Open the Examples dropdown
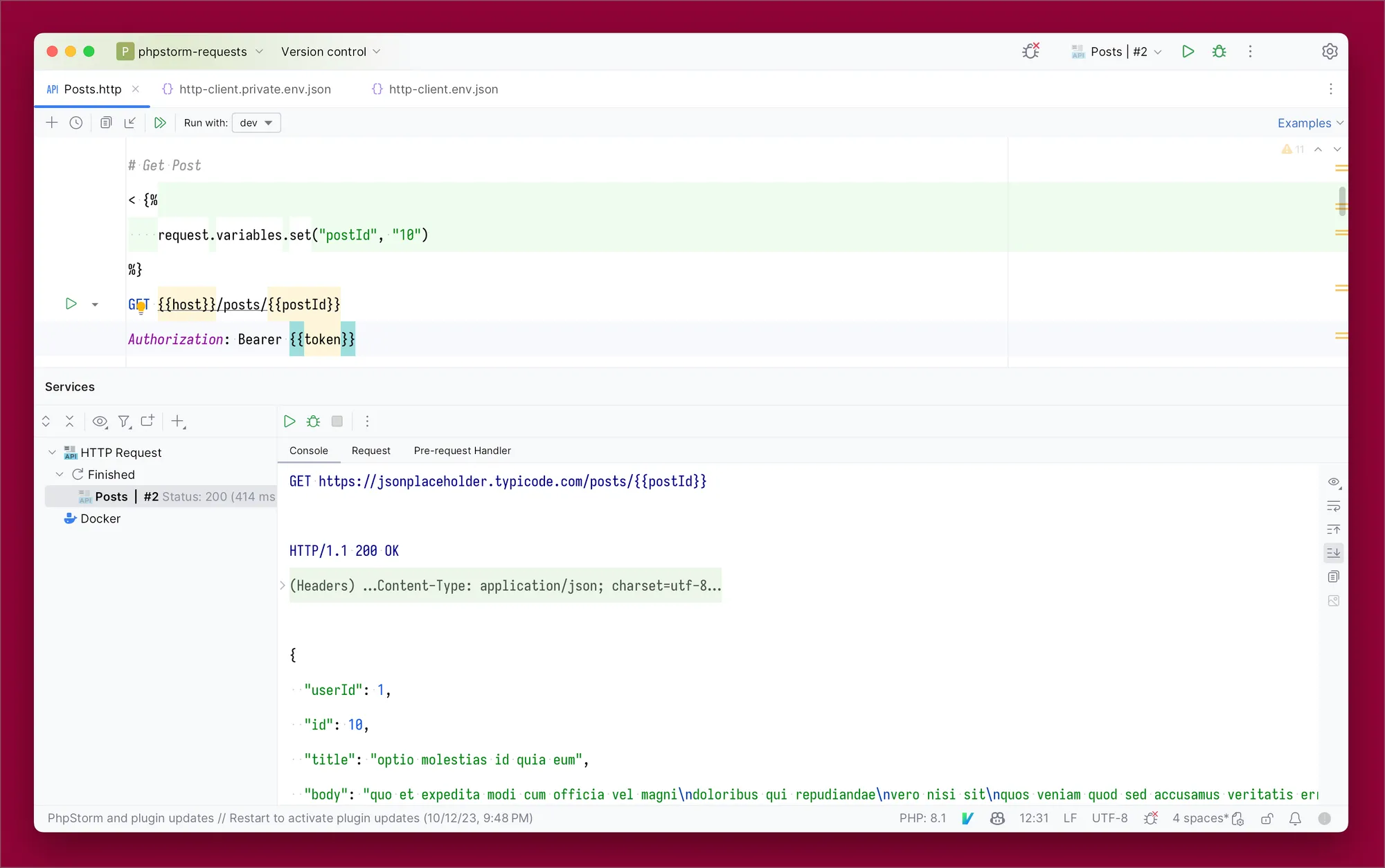This screenshot has height=868, width=1385. 1310,123
